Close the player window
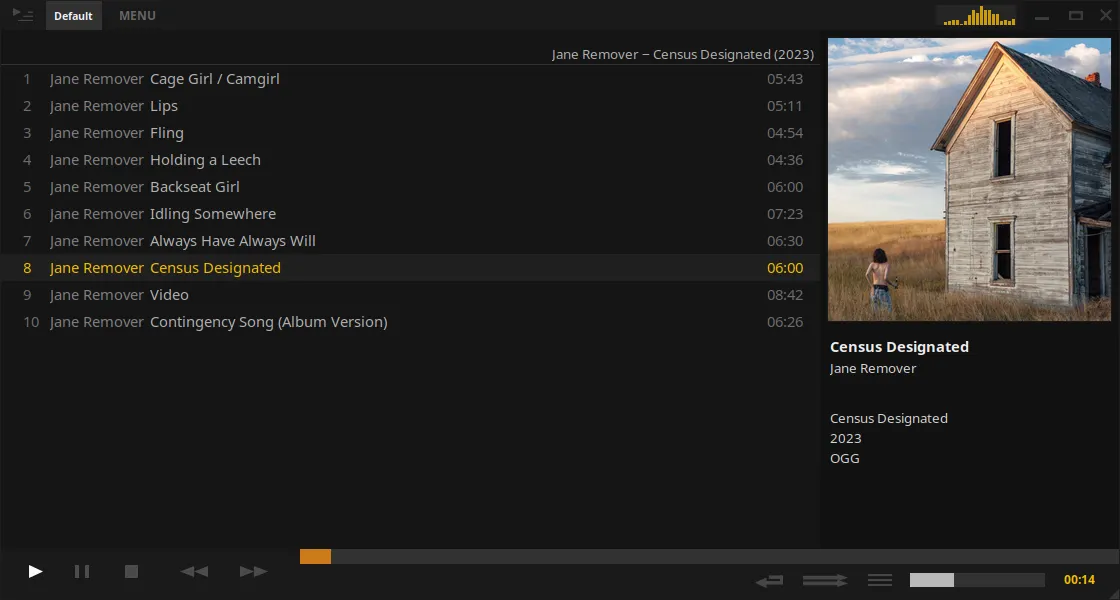1120x600 pixels. point(1105,15)
